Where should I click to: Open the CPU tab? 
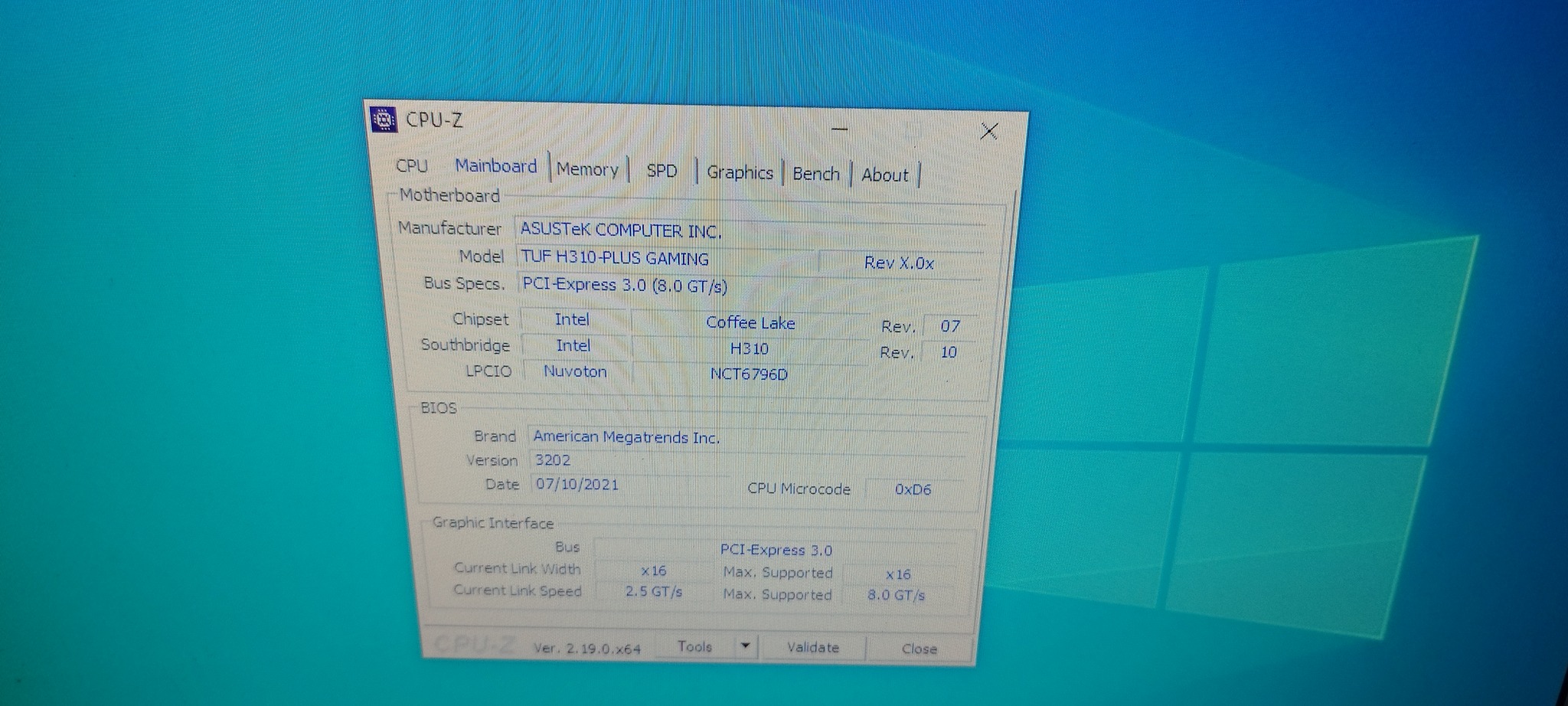412,165
